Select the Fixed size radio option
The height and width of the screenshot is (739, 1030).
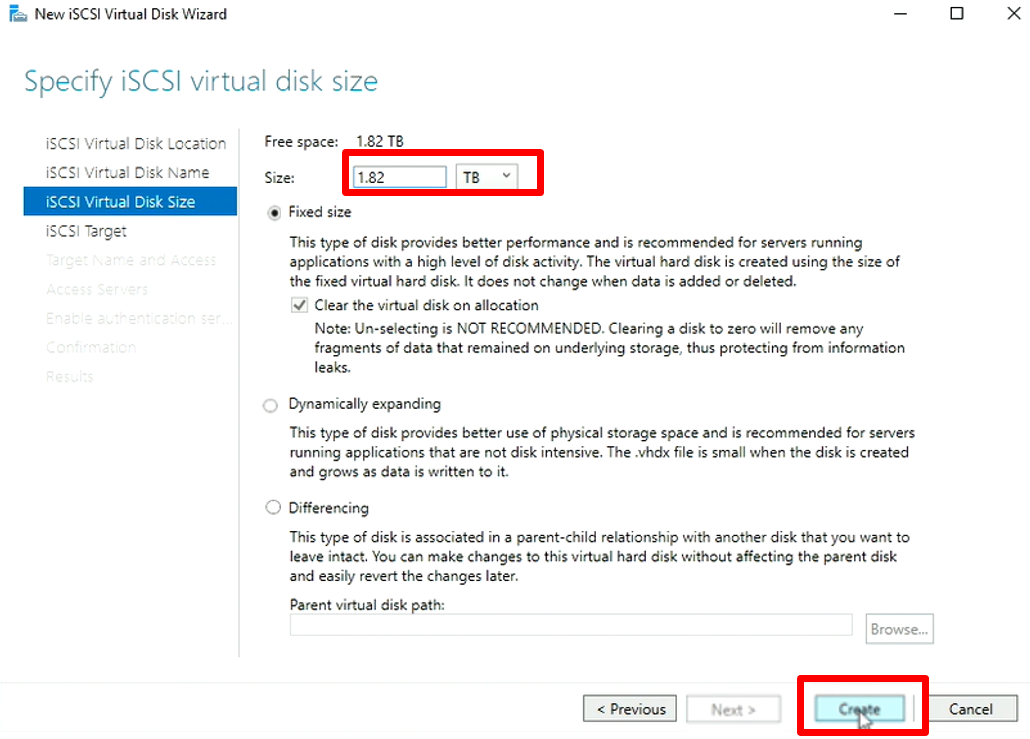click(274, 213)
